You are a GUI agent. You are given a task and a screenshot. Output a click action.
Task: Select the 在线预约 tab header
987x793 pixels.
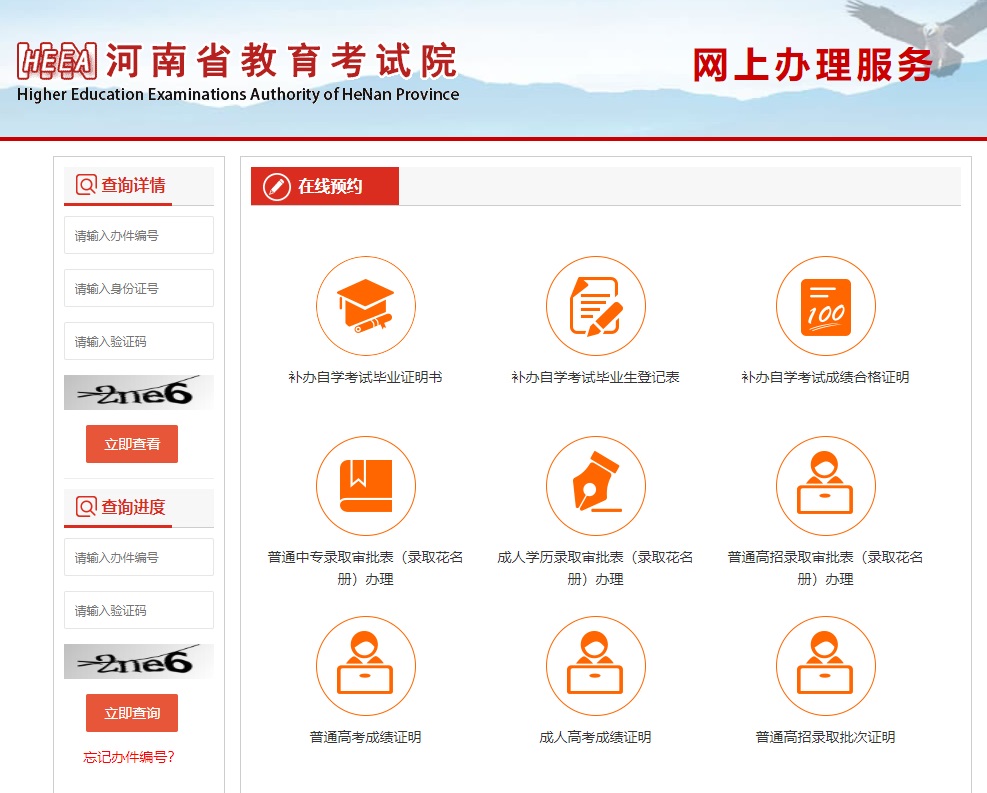325,187
